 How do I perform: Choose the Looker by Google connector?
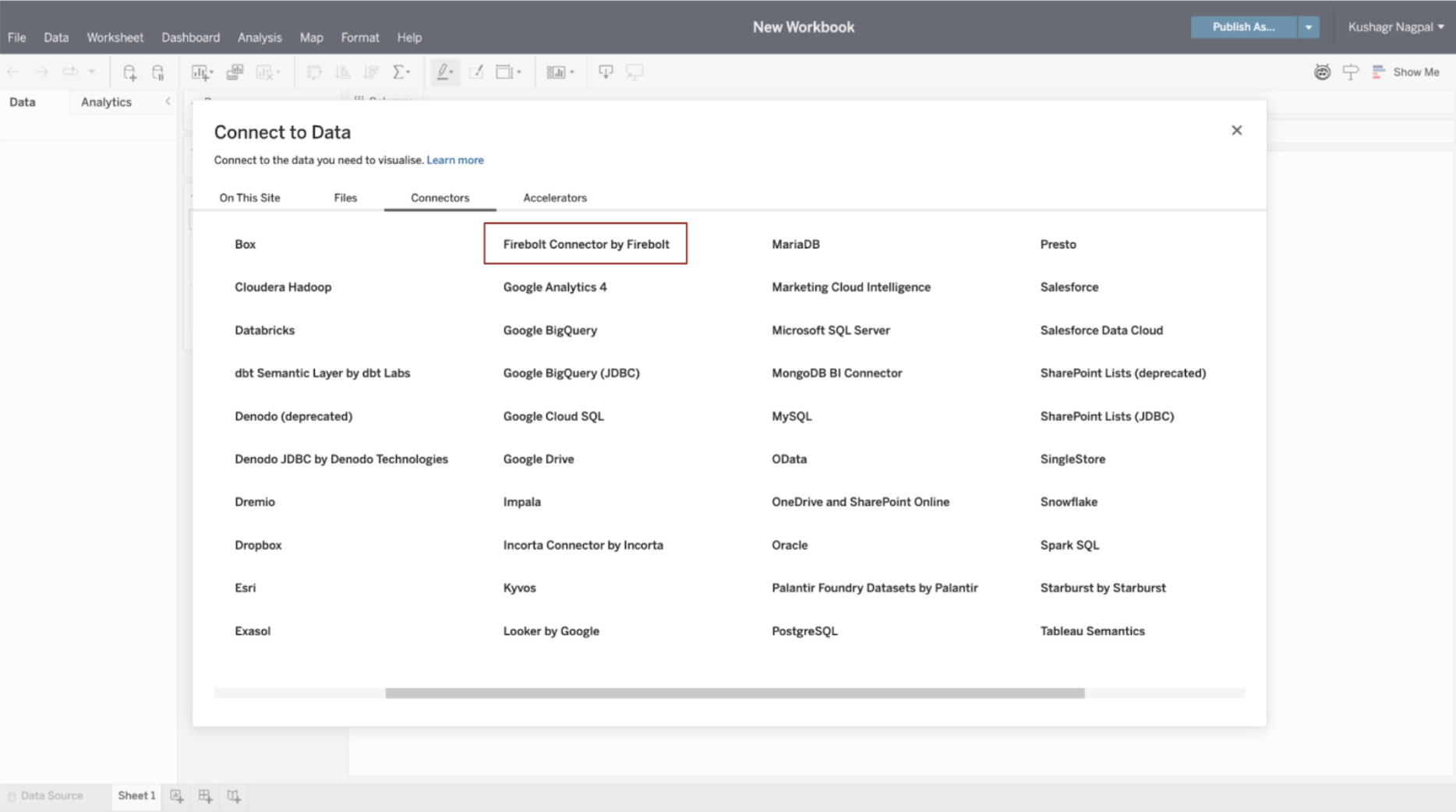click(x=551, y=631)
